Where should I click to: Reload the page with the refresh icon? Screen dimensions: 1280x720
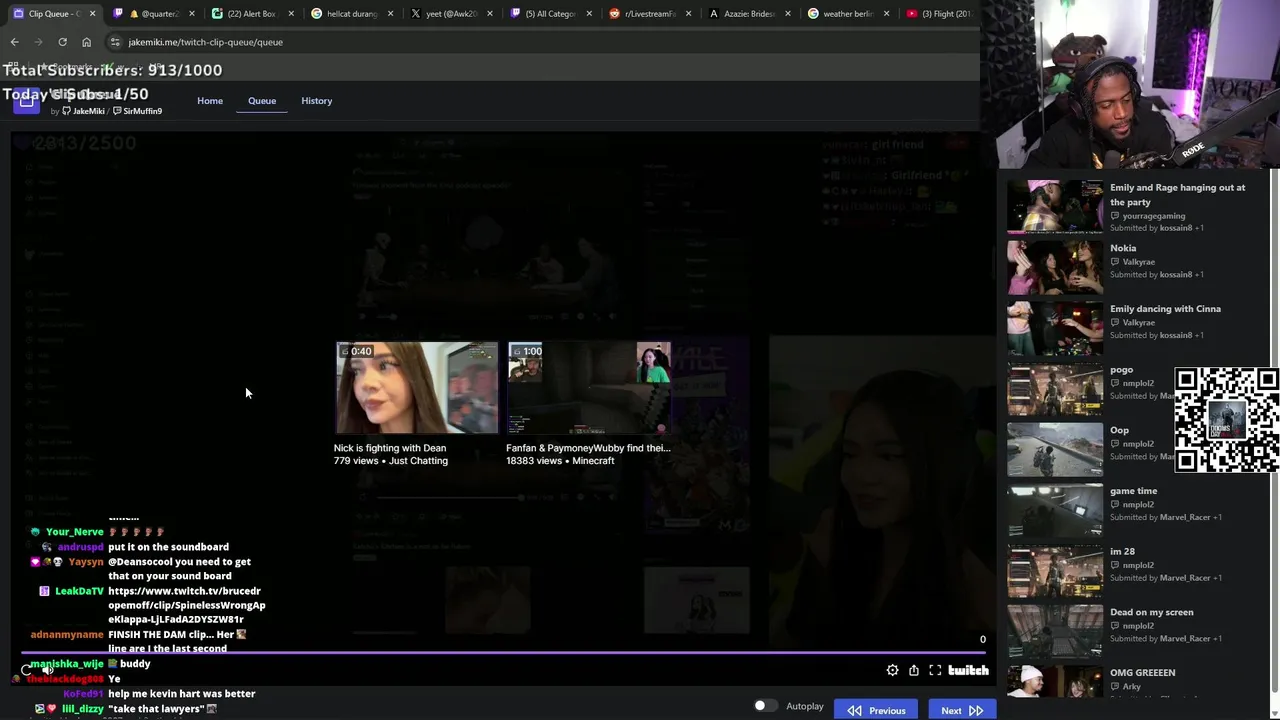(x=62, y=42)
